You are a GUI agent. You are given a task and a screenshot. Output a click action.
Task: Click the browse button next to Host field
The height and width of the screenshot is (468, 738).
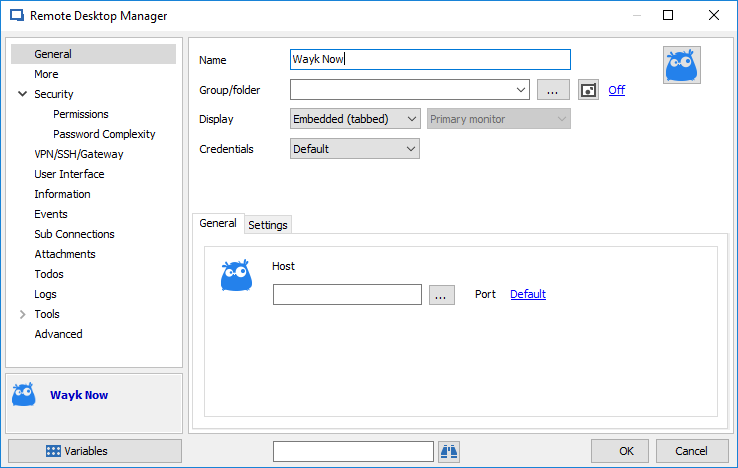[x=441, y=295]
